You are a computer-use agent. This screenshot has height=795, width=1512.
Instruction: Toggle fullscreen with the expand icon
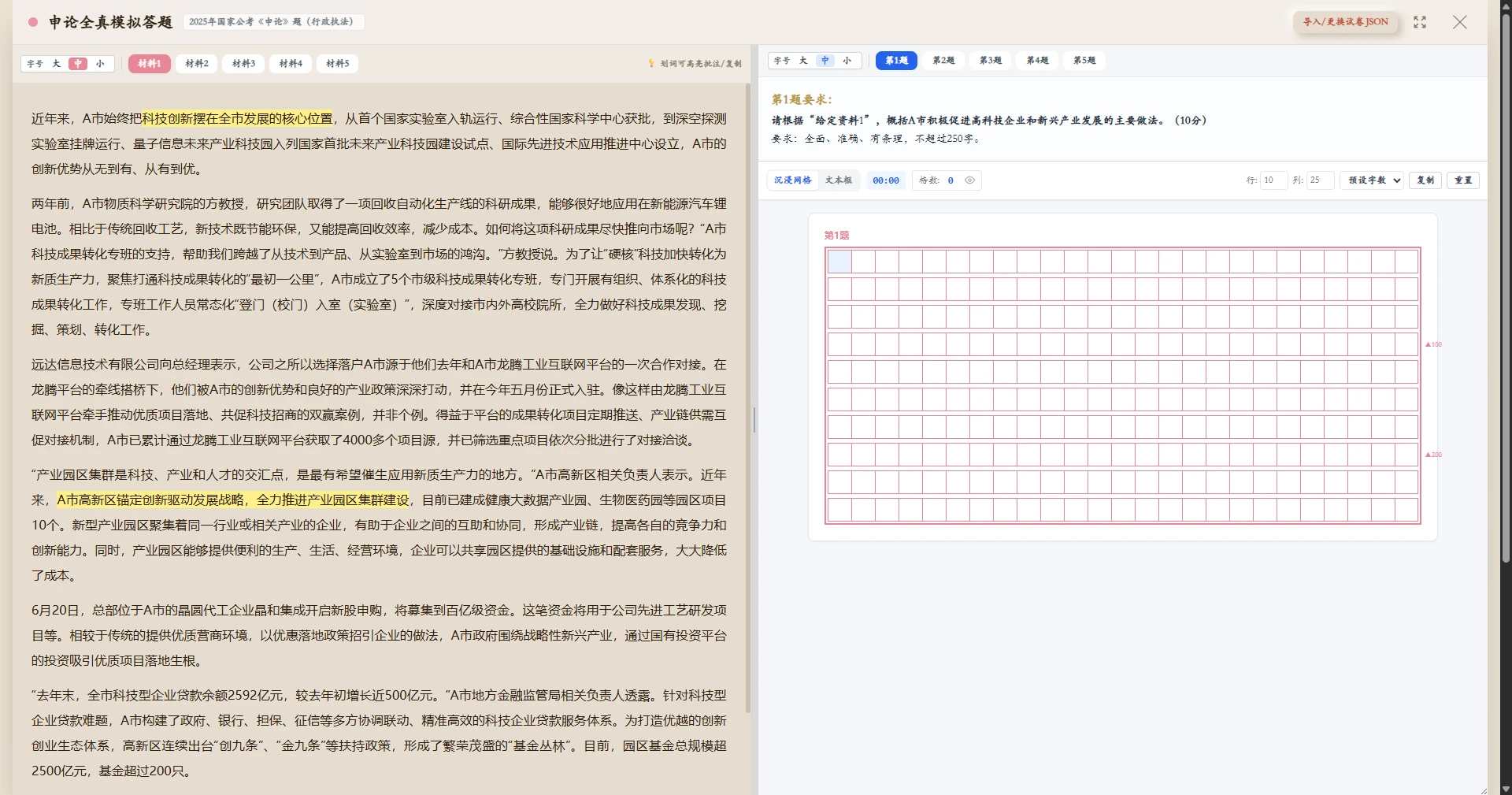tap(1420, 22)
